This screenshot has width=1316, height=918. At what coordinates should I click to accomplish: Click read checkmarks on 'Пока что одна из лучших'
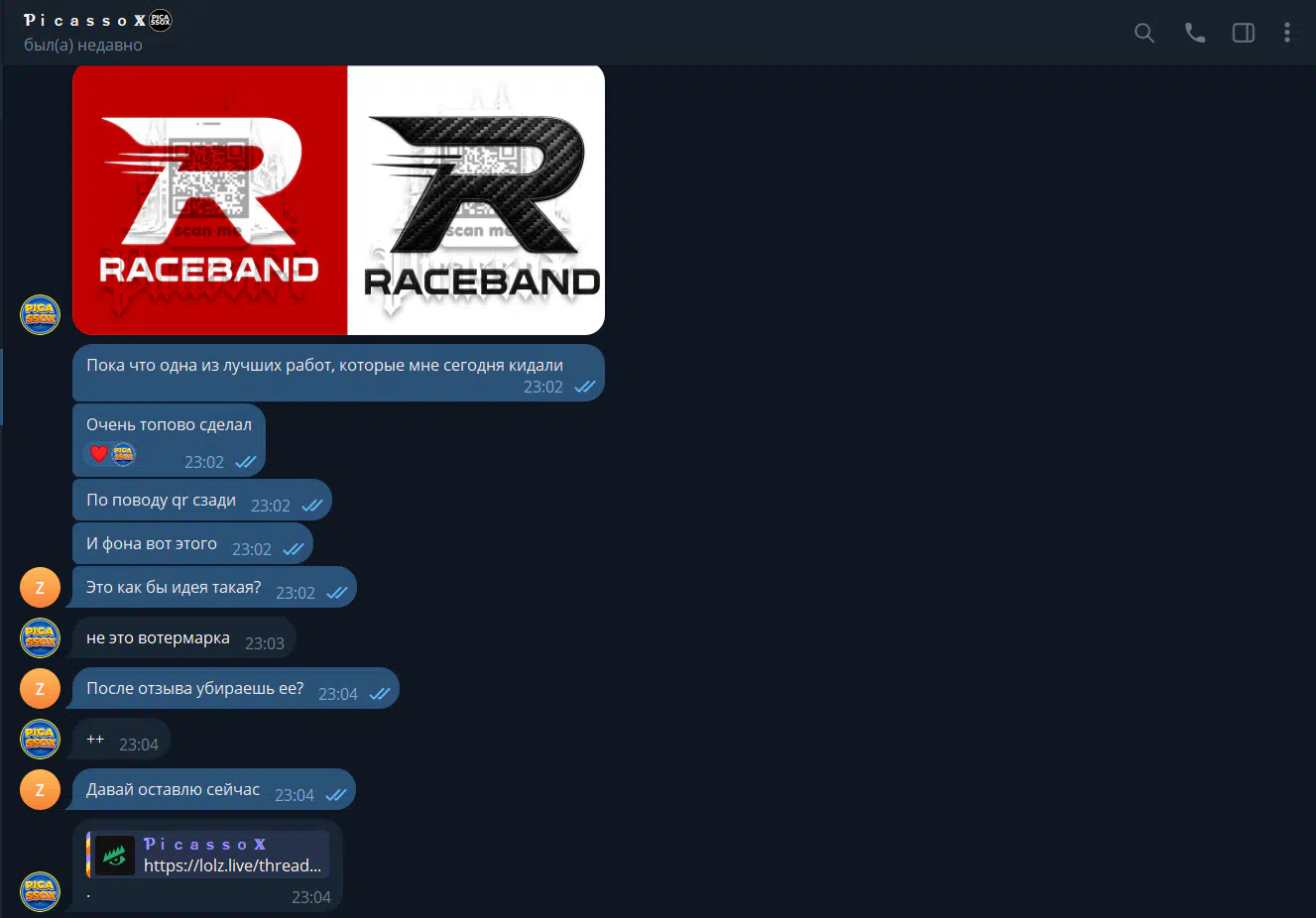coord(585,387)
